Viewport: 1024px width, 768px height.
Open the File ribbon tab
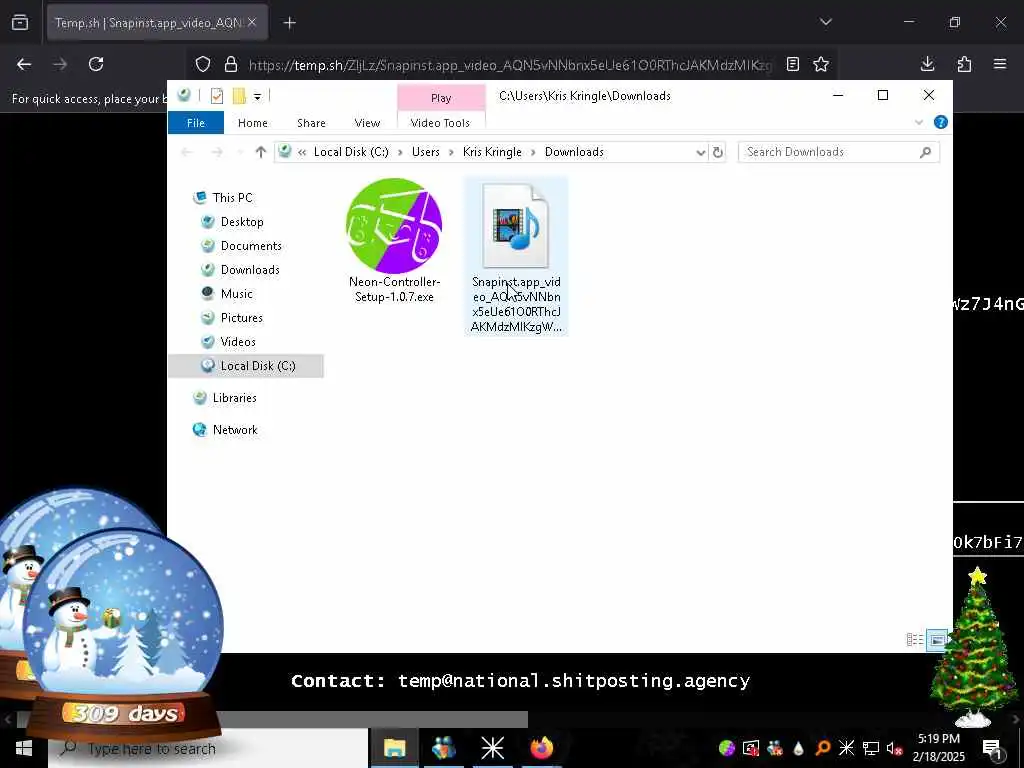pyautogui.click(x=196, y=123)
